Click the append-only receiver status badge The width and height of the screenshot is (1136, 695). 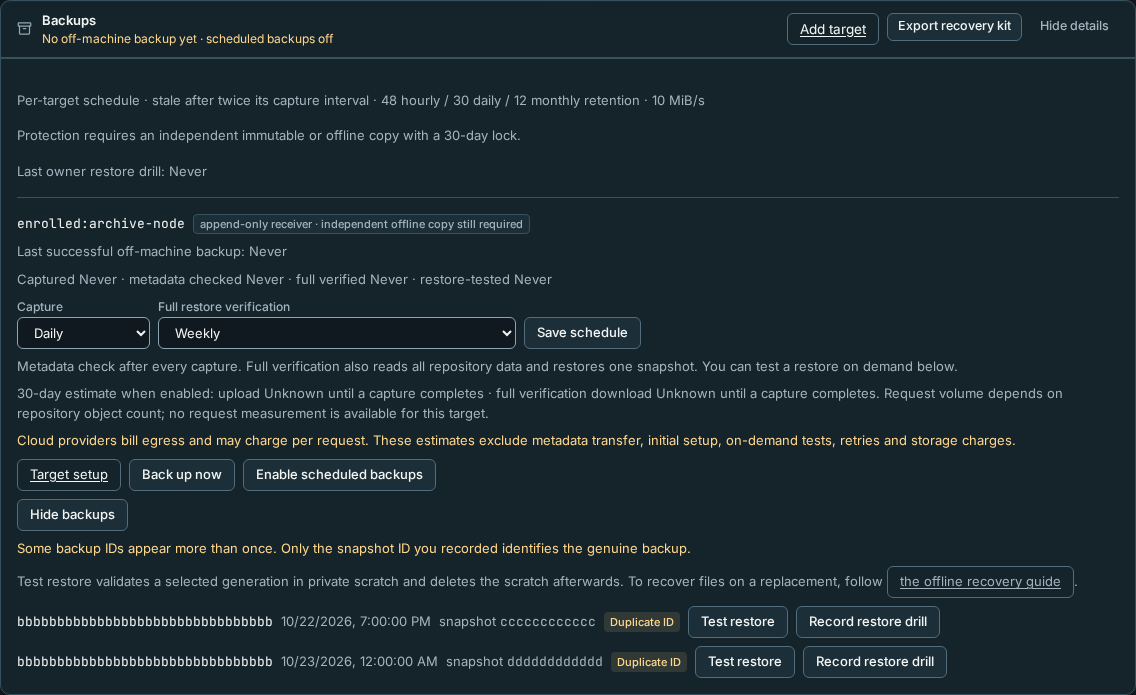tap(361, 224)
